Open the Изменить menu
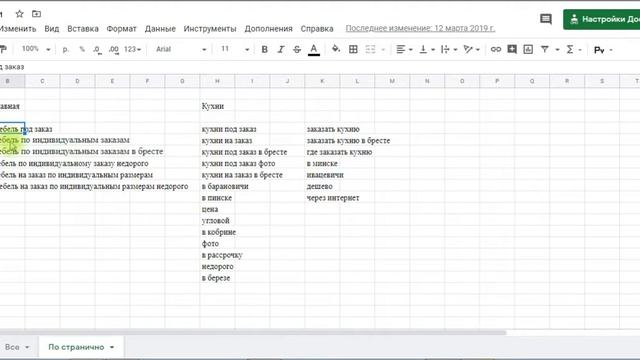 (18, 29)
